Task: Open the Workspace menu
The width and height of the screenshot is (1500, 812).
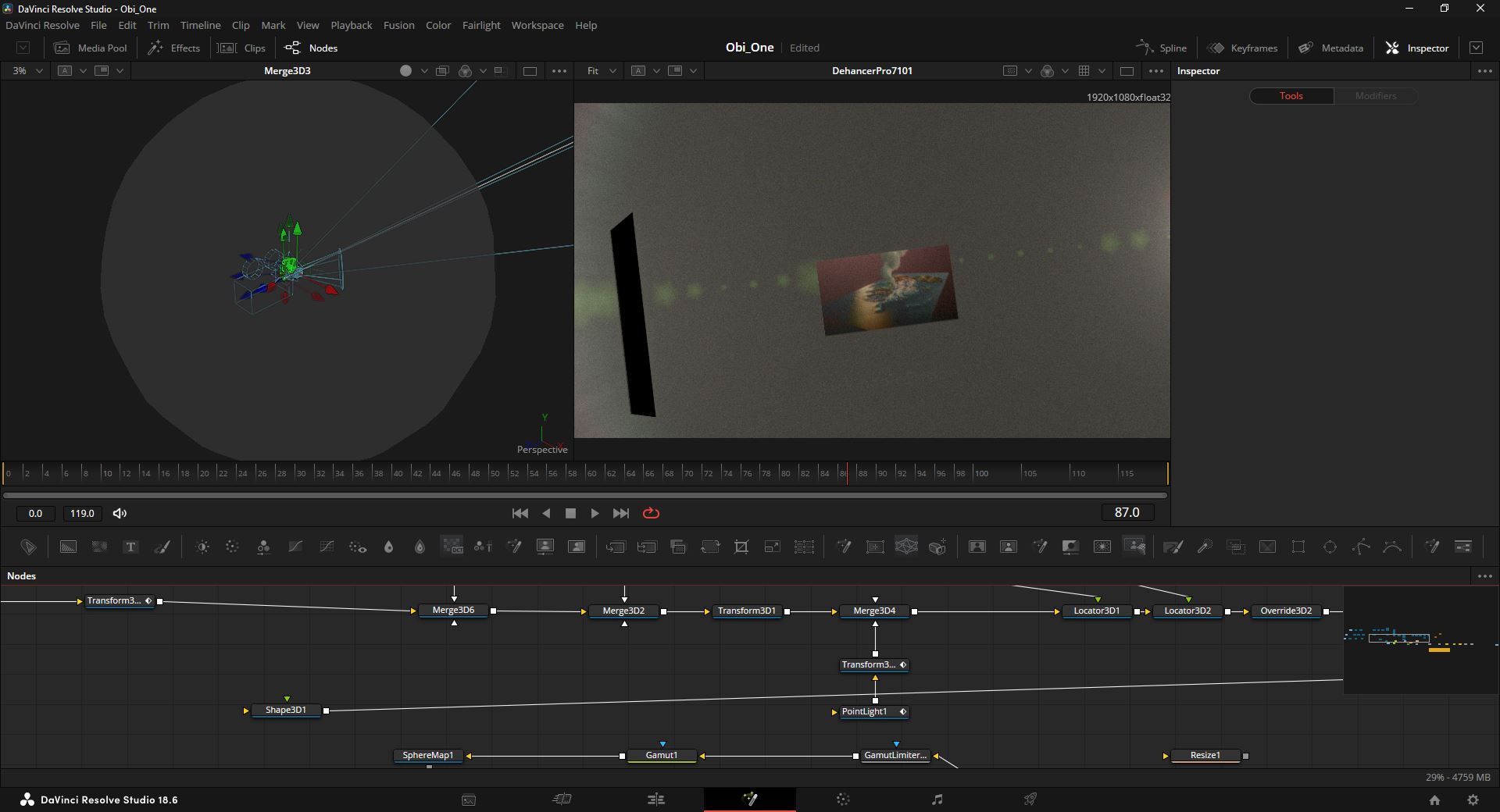Action: tap(537, 25)
